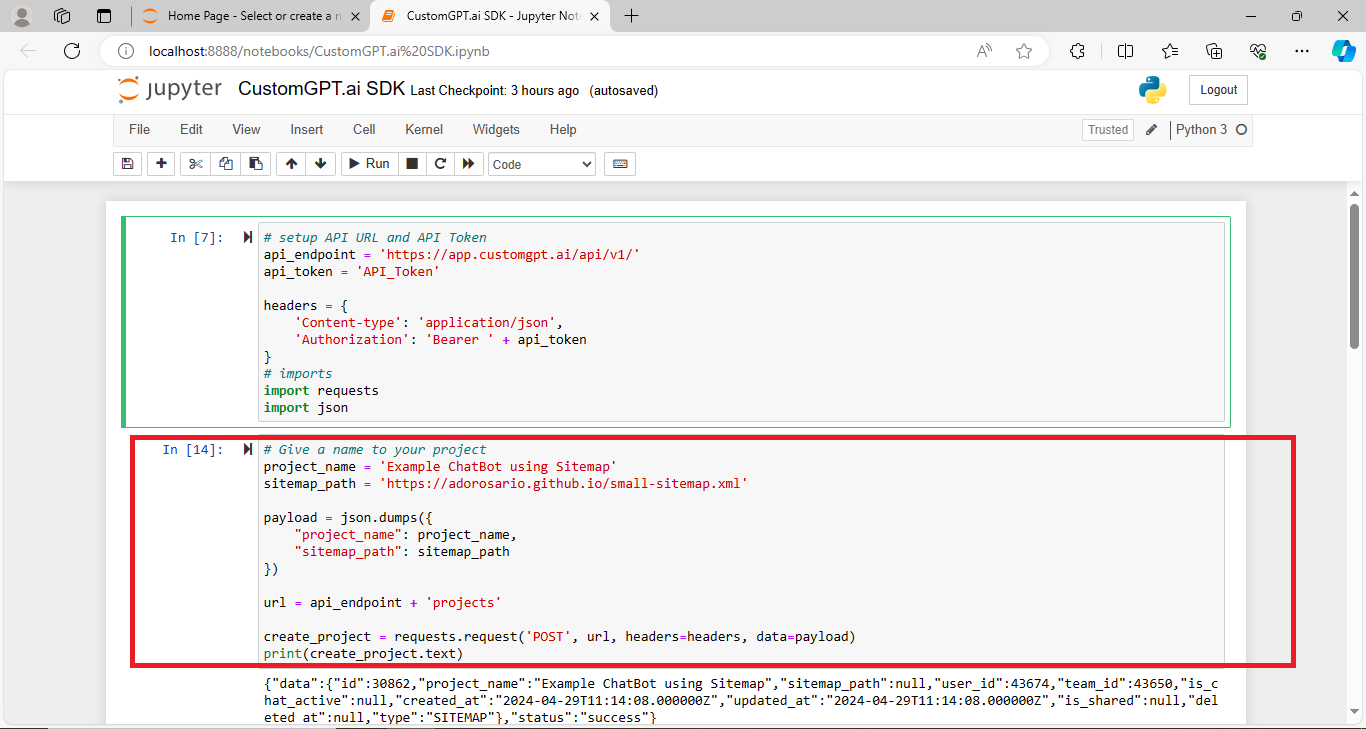The width and height of the screenshot is (1366, 729).
Task: Save the notebook checkpoint
Action: point(127,163)
